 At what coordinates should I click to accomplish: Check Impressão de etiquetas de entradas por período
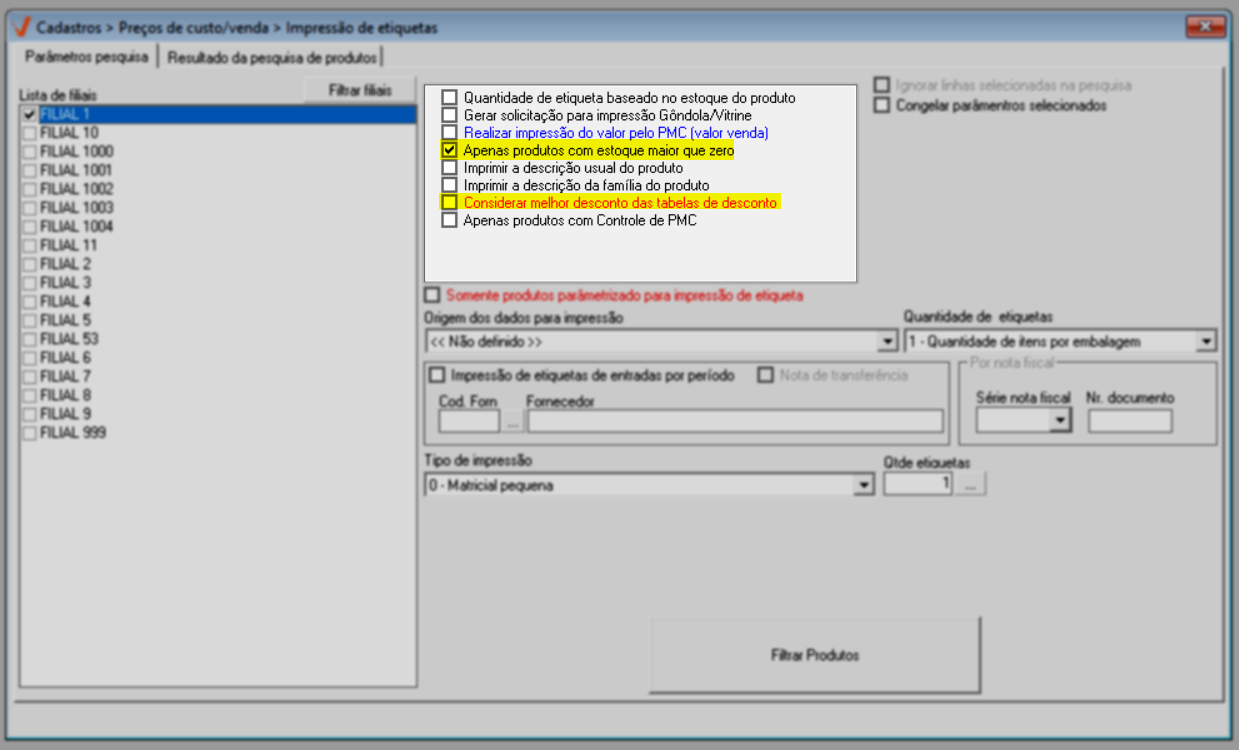[436, 376]
